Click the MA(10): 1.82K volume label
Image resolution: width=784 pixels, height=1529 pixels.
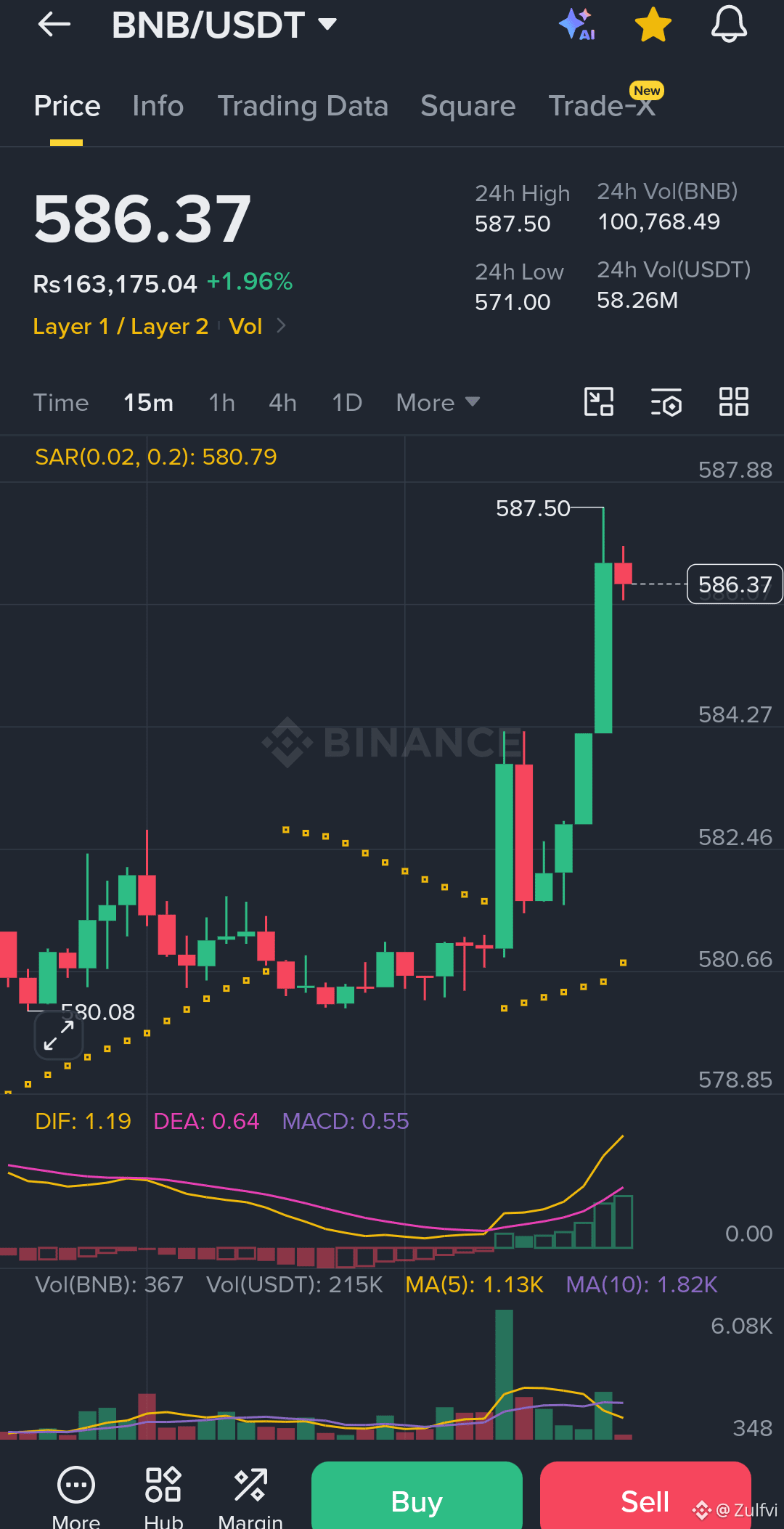(x=642, y=1284)
